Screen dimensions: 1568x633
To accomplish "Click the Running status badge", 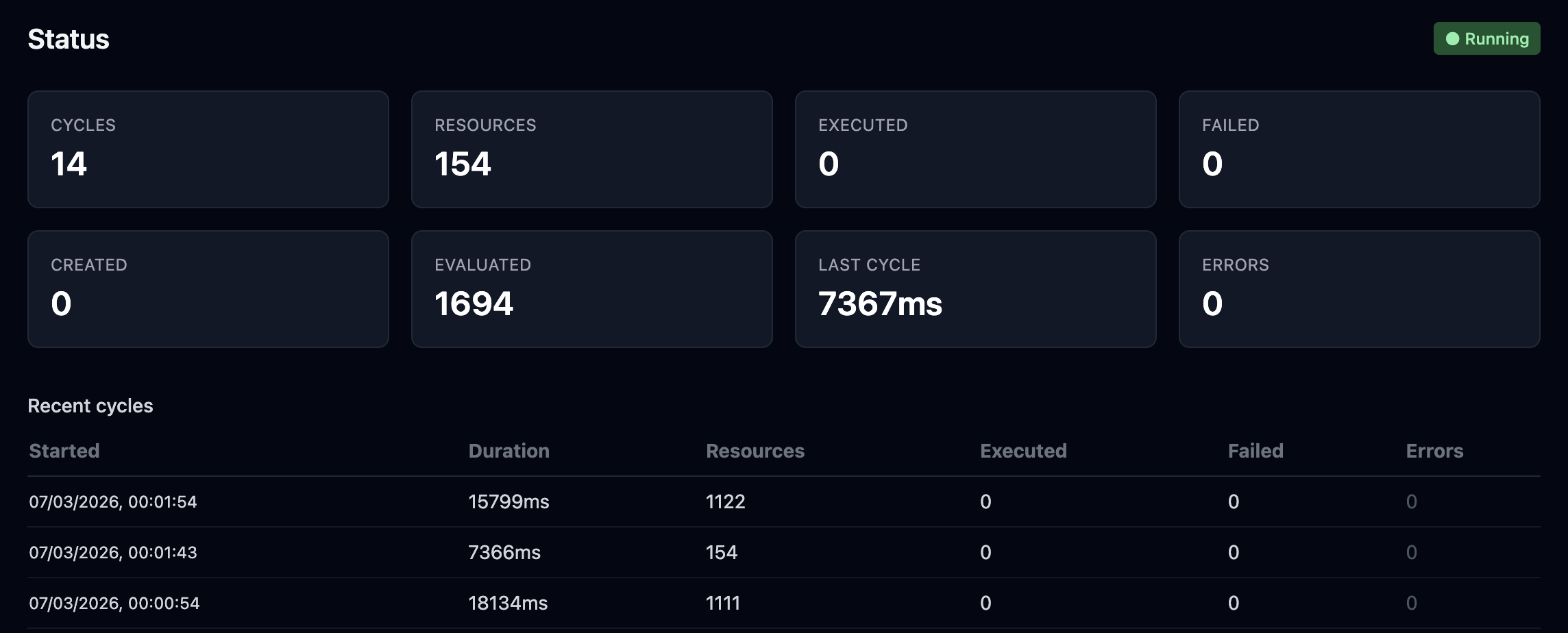I will tap(1486, 39).
